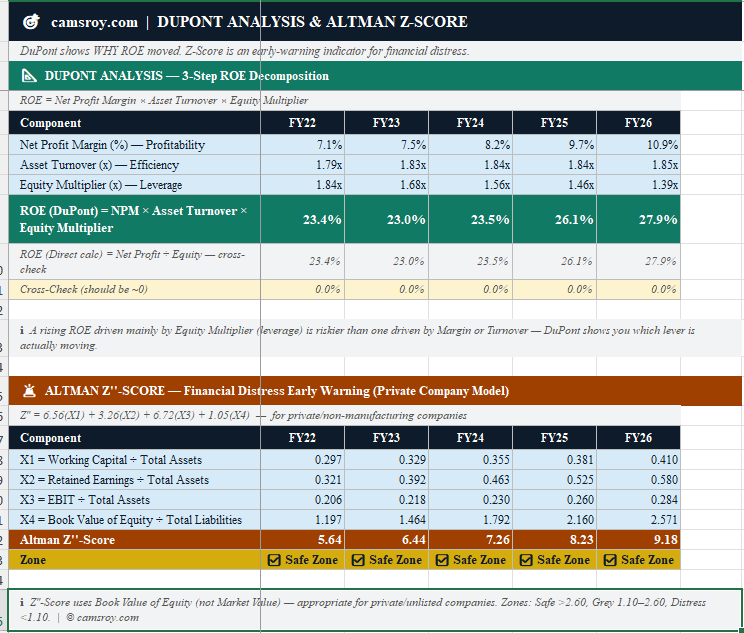This screenshot has height=633, width=744.
Task: Select the 5.64 Altman score cell
Action: 302,540
